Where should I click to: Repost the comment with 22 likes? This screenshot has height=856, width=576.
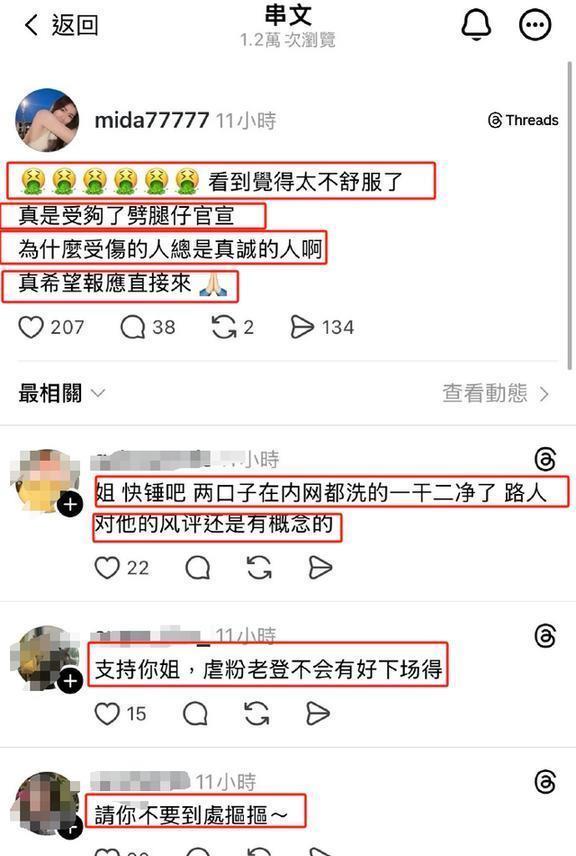[259, 567]
